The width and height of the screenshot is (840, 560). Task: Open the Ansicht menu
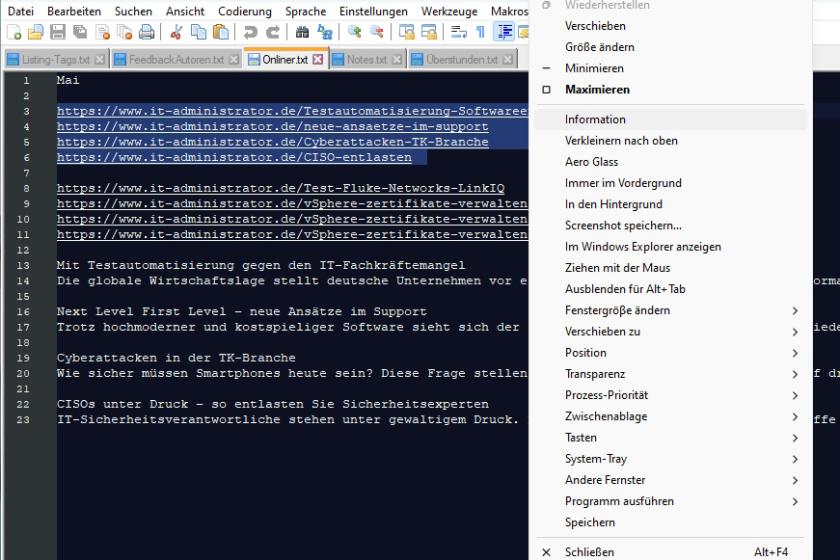185,11
